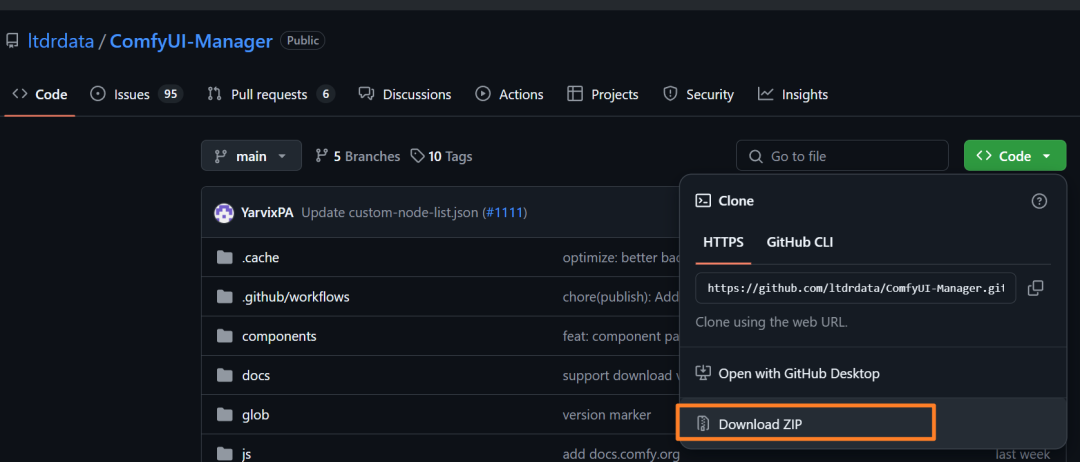Expand the main branch dropdown
1080x462 pixels.
[251, 156]
